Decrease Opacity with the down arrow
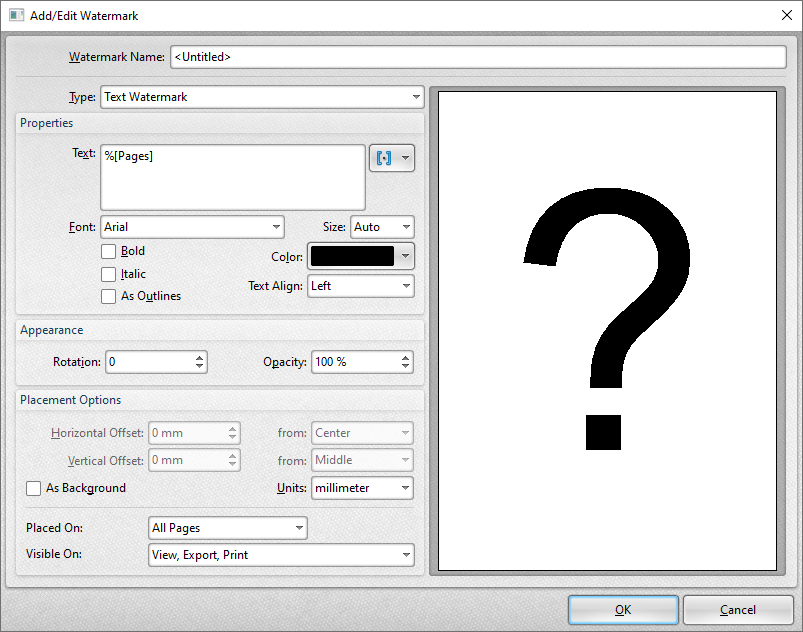803x632 pixels. pos(406,367)
